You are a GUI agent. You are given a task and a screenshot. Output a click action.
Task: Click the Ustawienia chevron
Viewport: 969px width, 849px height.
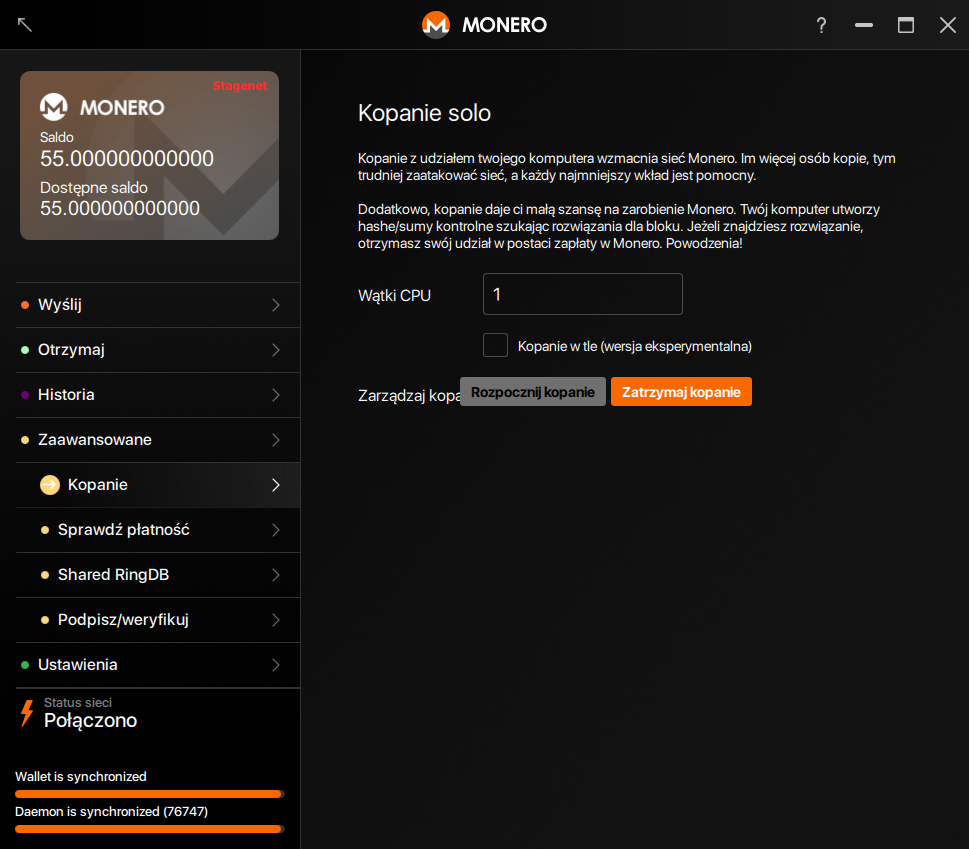pyautogui.click(x=276, y=665)
